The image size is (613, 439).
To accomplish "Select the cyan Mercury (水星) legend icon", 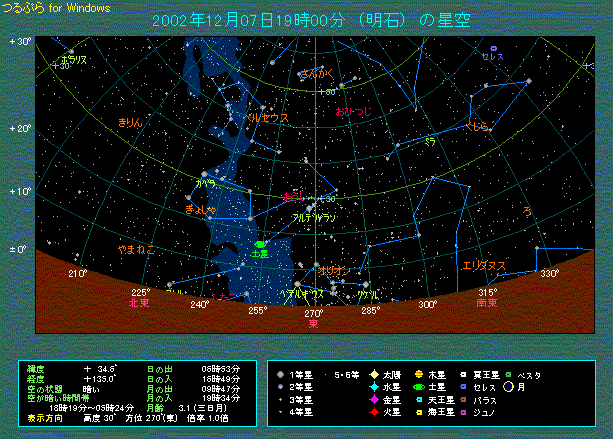I will click(372, 386).
